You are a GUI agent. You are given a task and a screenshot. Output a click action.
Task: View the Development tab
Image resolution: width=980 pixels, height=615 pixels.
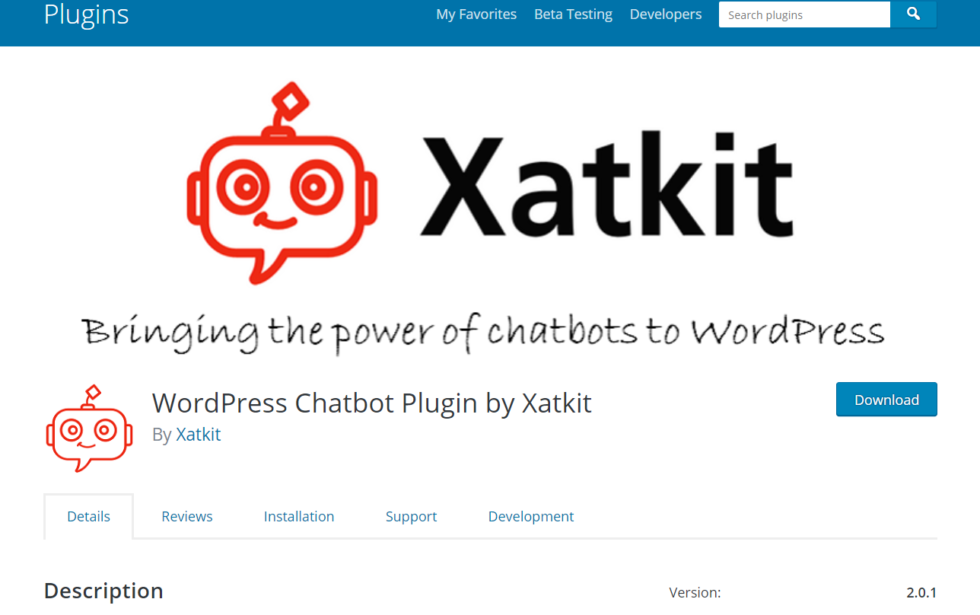point(531,516)
